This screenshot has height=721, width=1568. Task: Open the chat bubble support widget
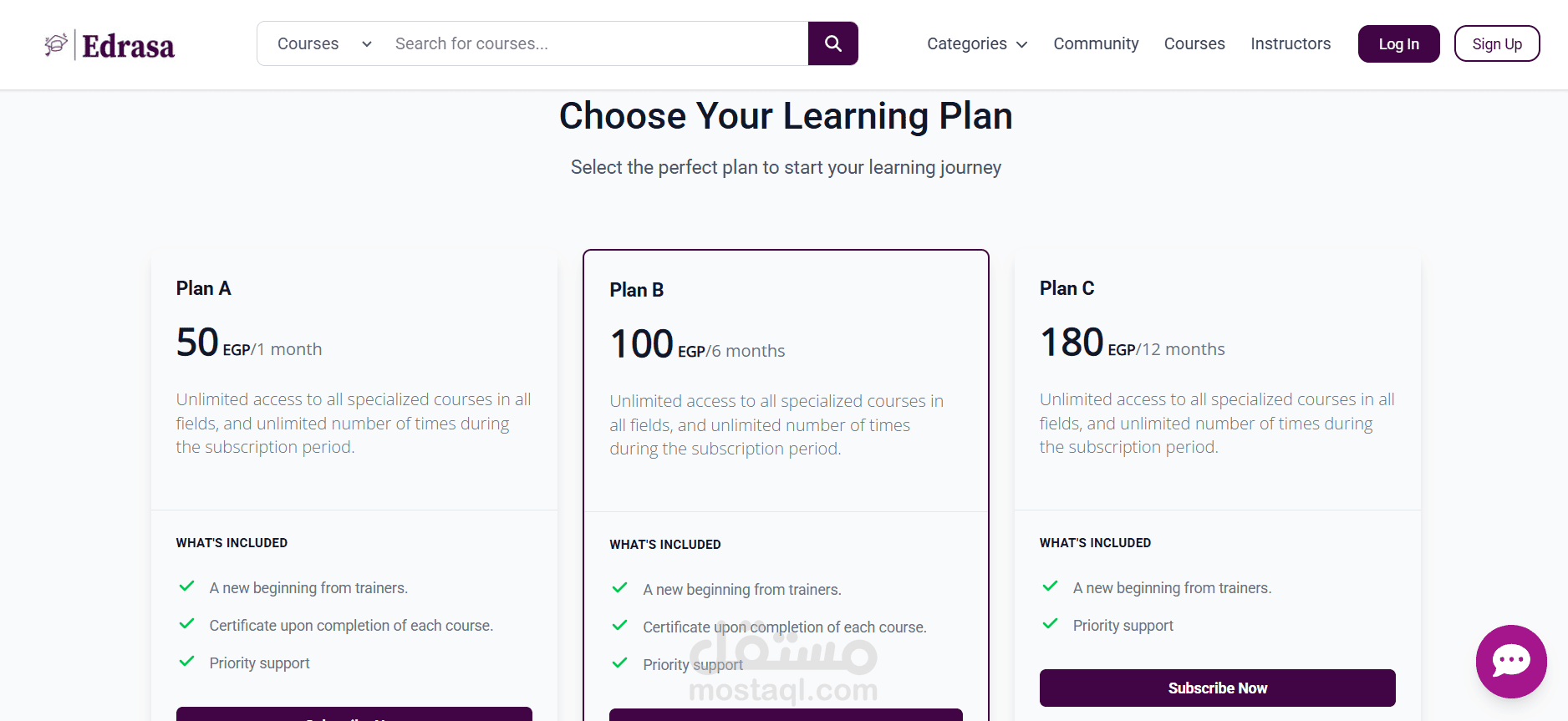[1511, 662]
